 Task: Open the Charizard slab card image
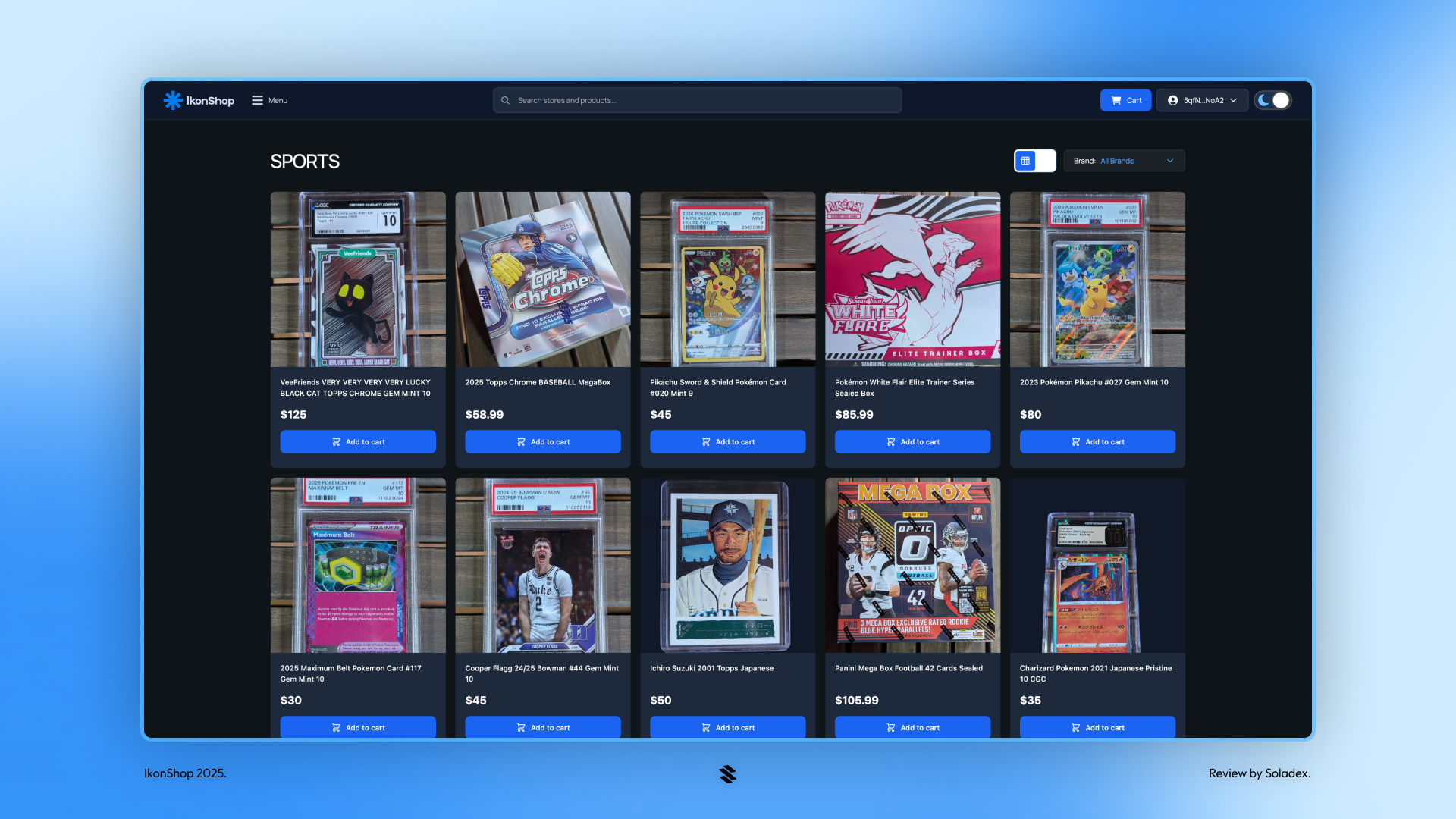[1098, 565]
